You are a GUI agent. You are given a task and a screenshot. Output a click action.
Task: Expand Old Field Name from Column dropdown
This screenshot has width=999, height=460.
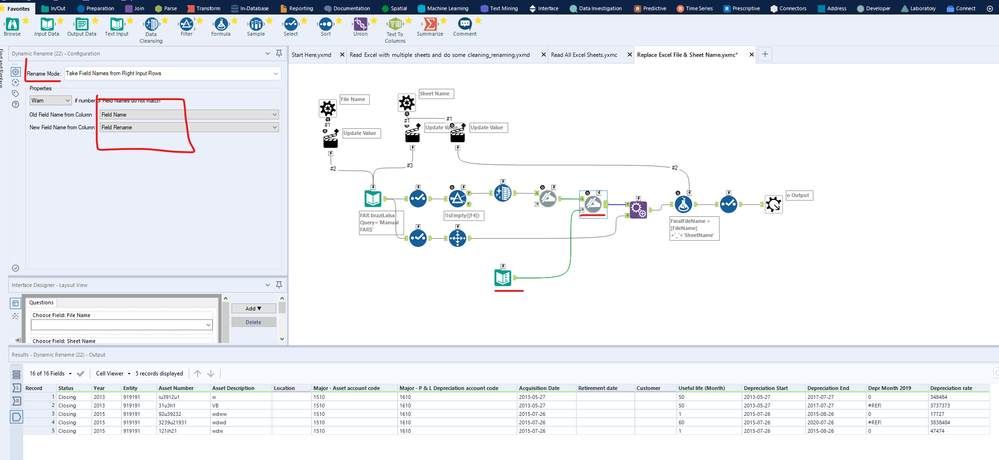pos(189,115)
